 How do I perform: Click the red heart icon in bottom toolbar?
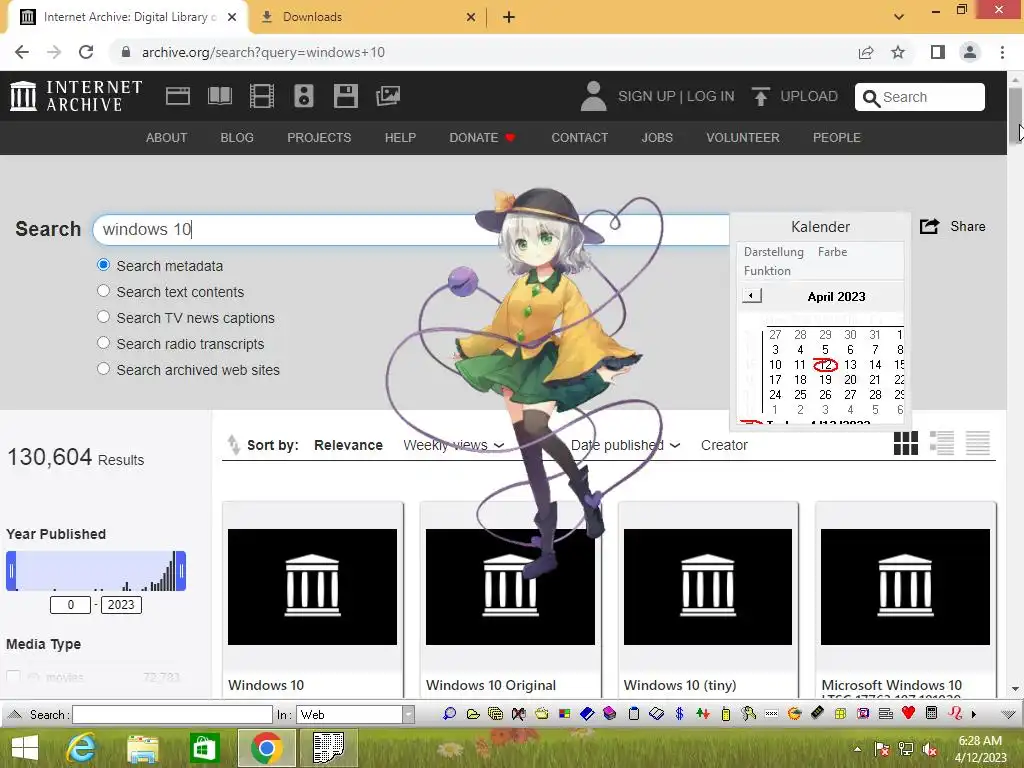click(x=908, y=714)
